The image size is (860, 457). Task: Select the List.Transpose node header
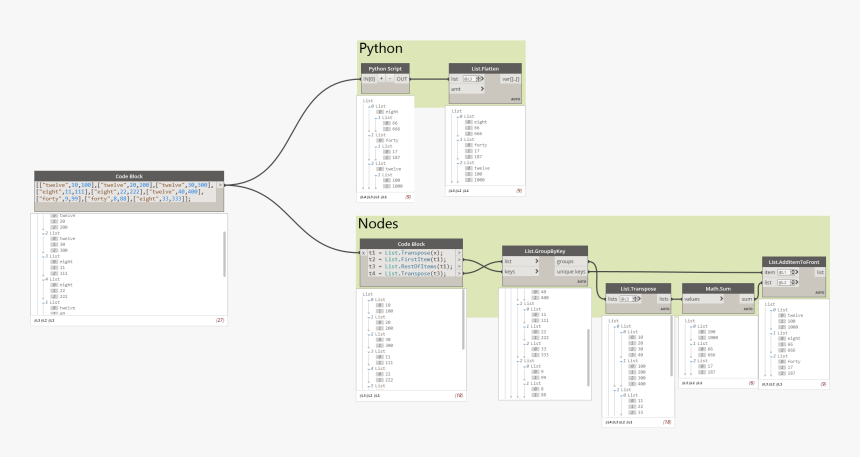[x=638, y=289]
